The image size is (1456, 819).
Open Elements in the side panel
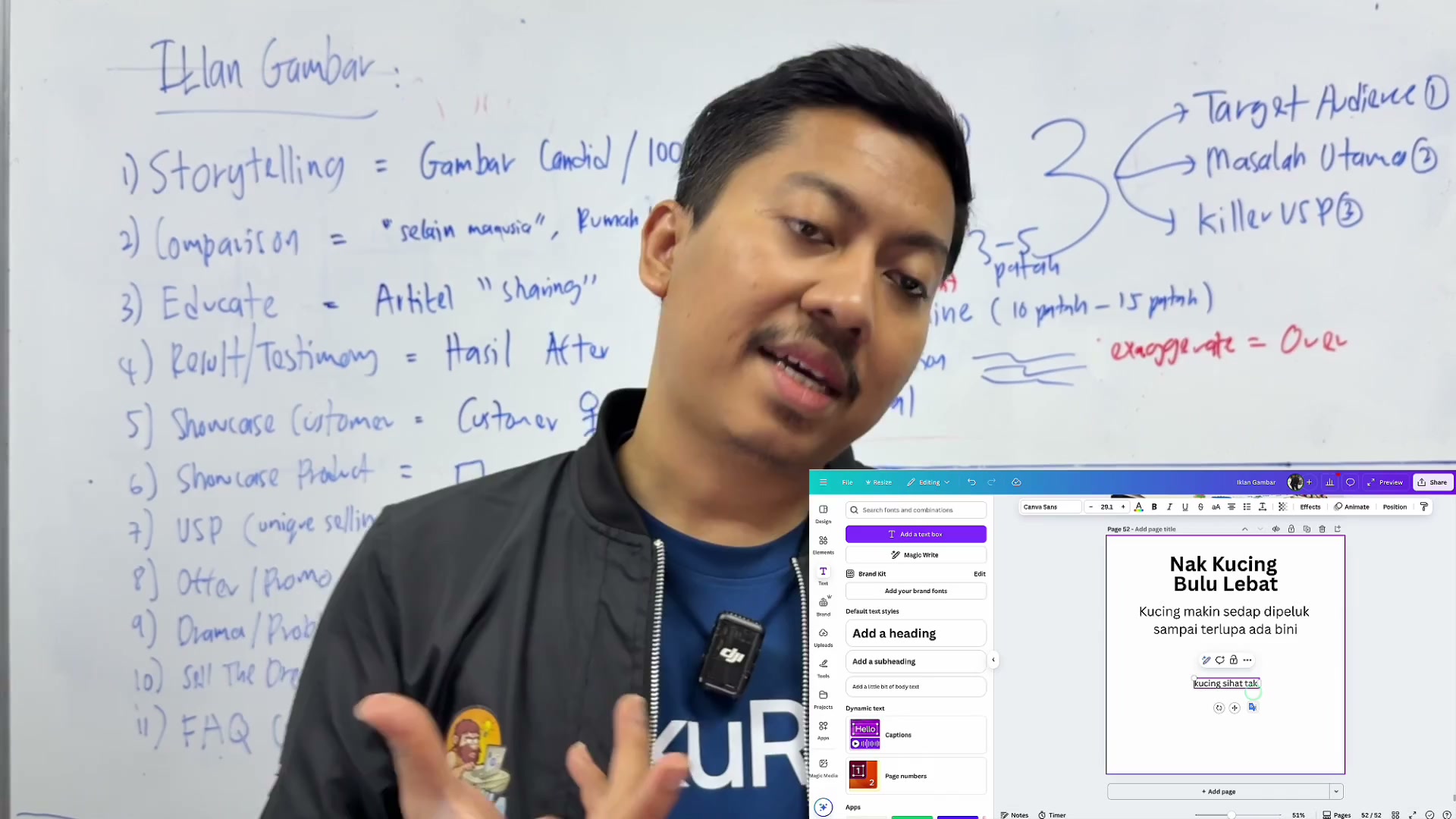click(823, 544)
